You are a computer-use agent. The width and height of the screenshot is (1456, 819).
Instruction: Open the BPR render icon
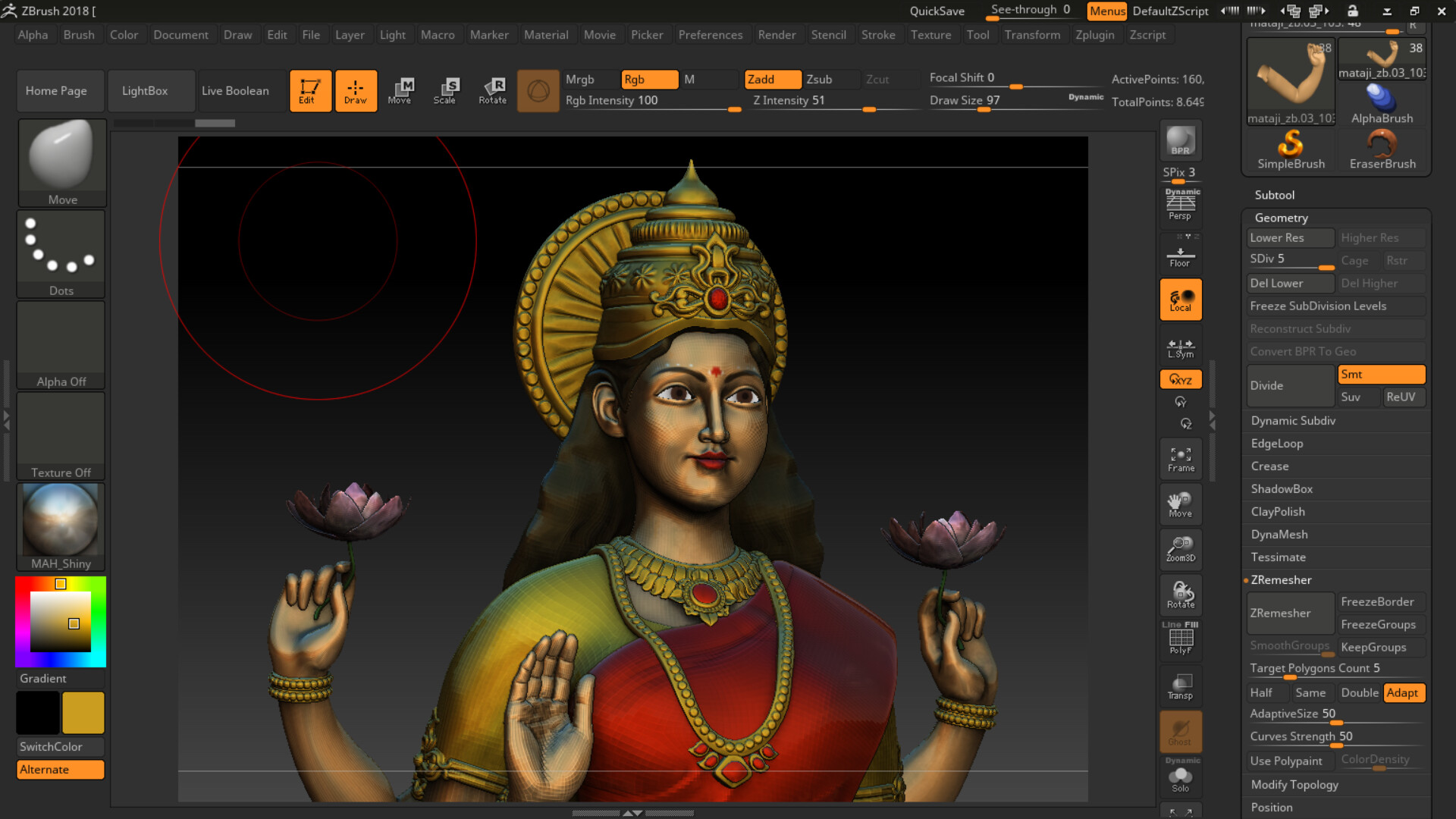(x=1180, y=140)
